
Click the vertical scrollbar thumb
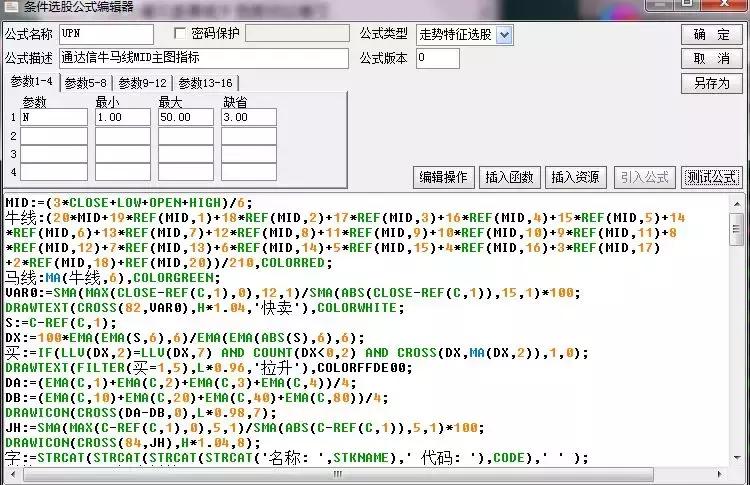coord(737,230)
